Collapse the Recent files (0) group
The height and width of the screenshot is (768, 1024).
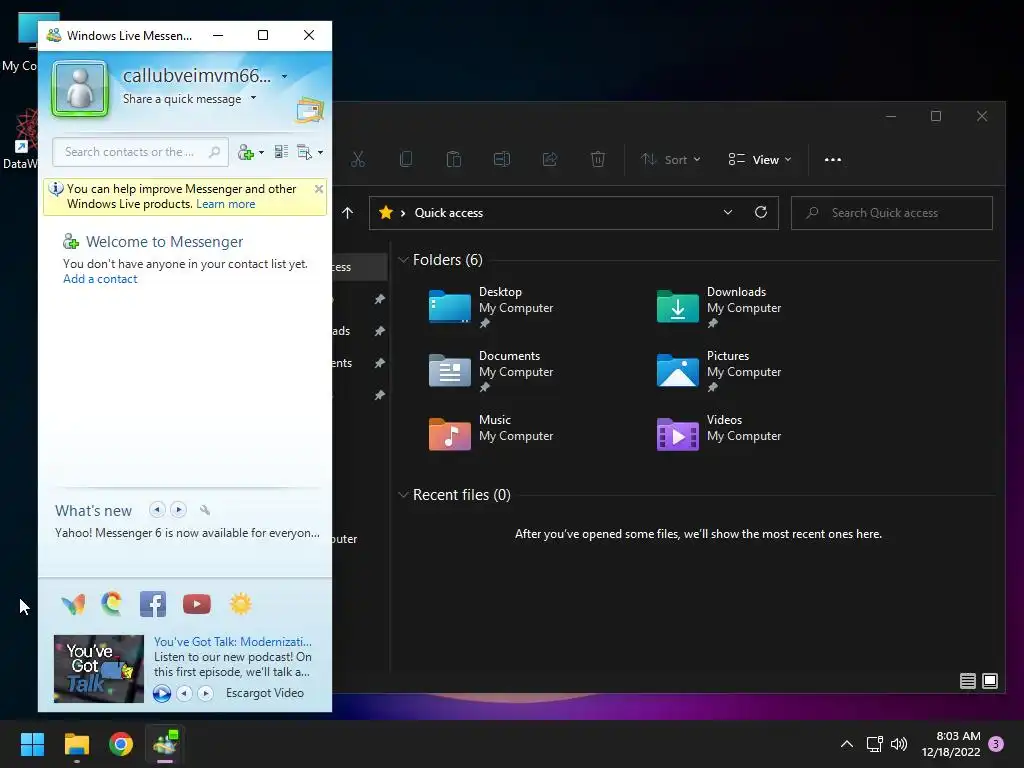click(x=403, y=495)
